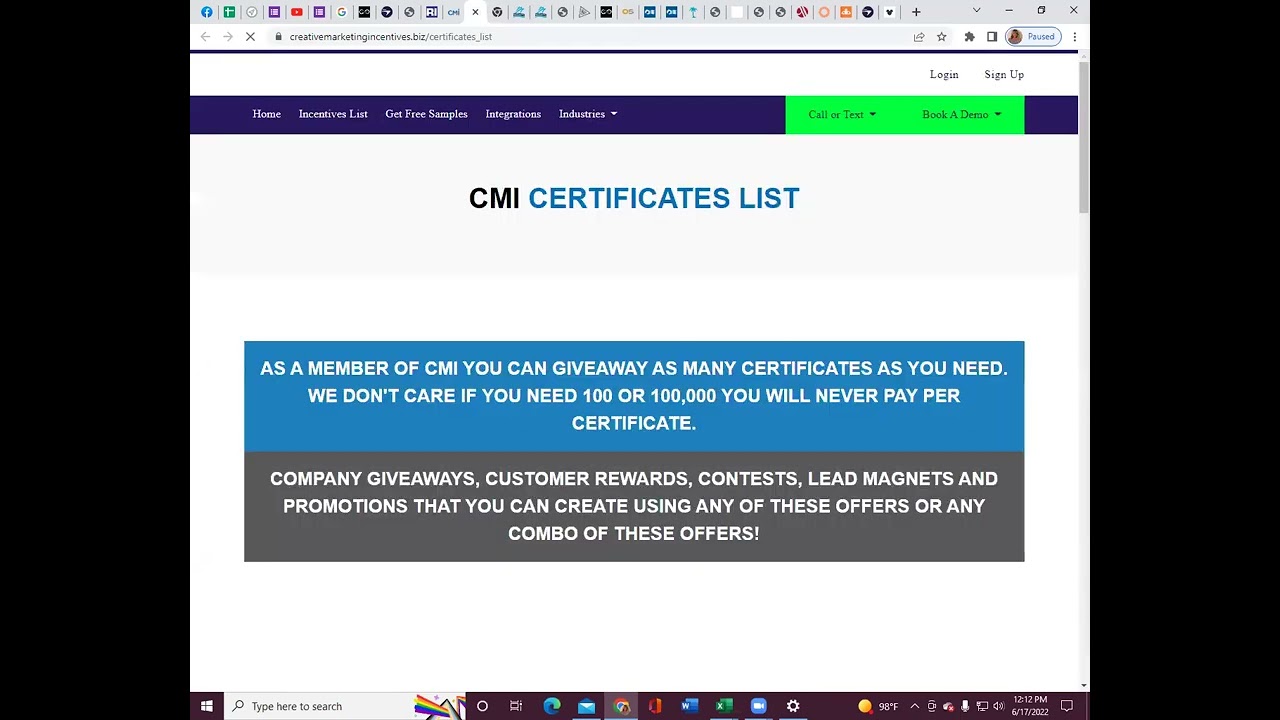Show hidden system tray icons
The image size is (1280, 720).
[914, 706]
